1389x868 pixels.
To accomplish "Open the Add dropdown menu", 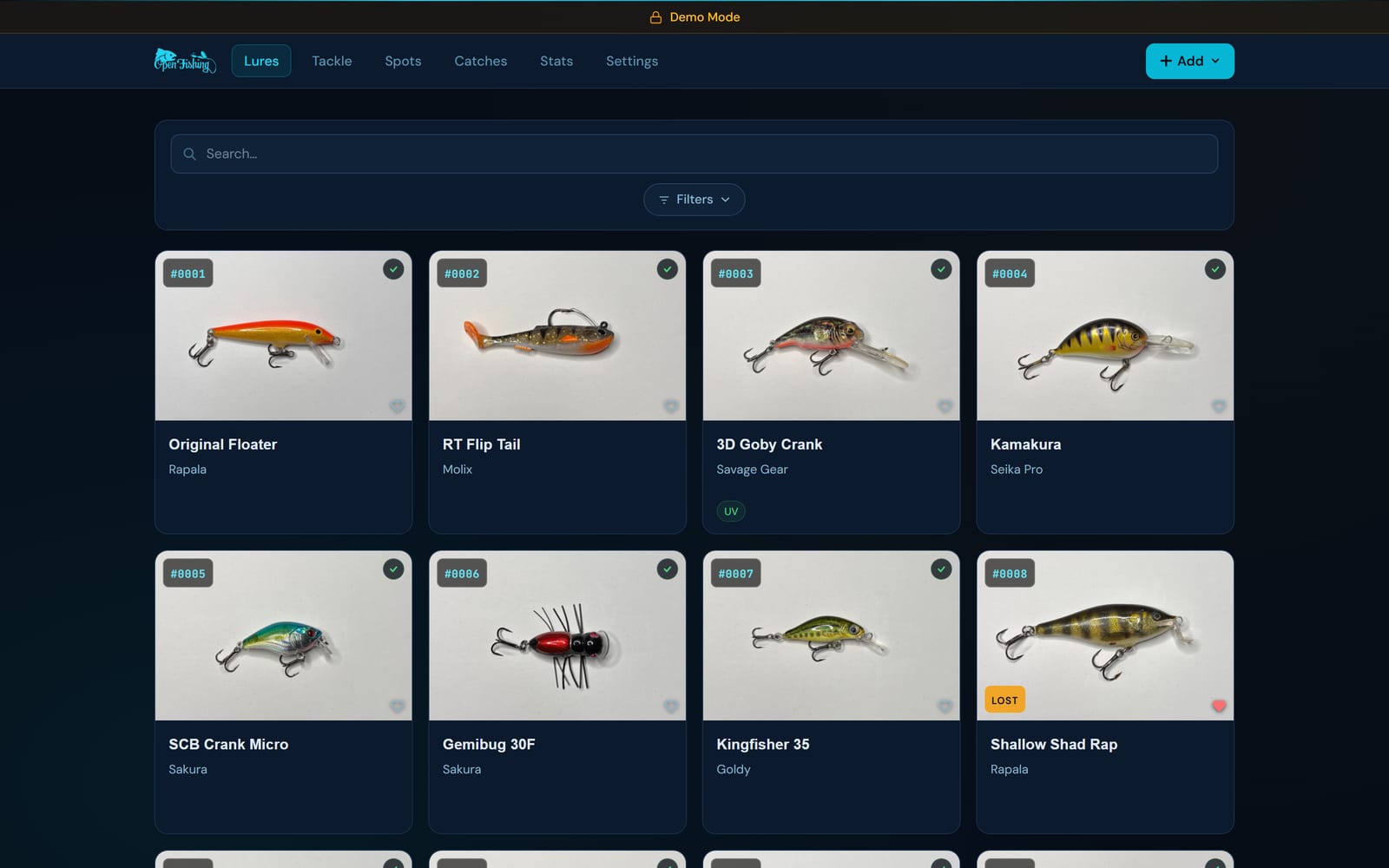I will [1189, 61].
